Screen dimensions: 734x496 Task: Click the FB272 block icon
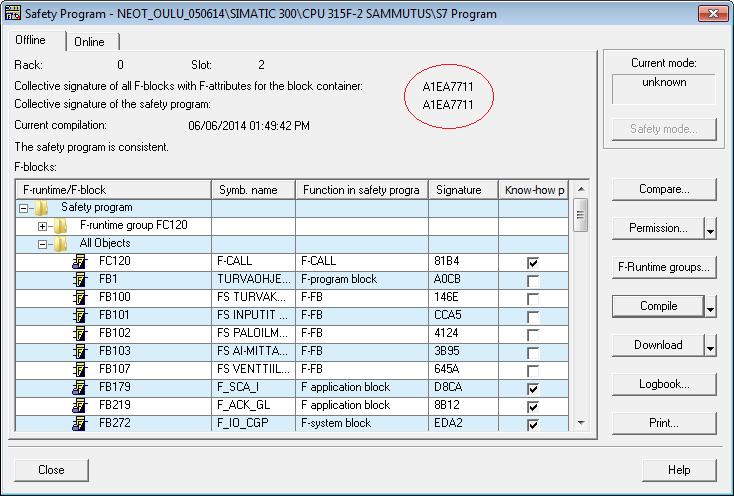coord(80,423)
